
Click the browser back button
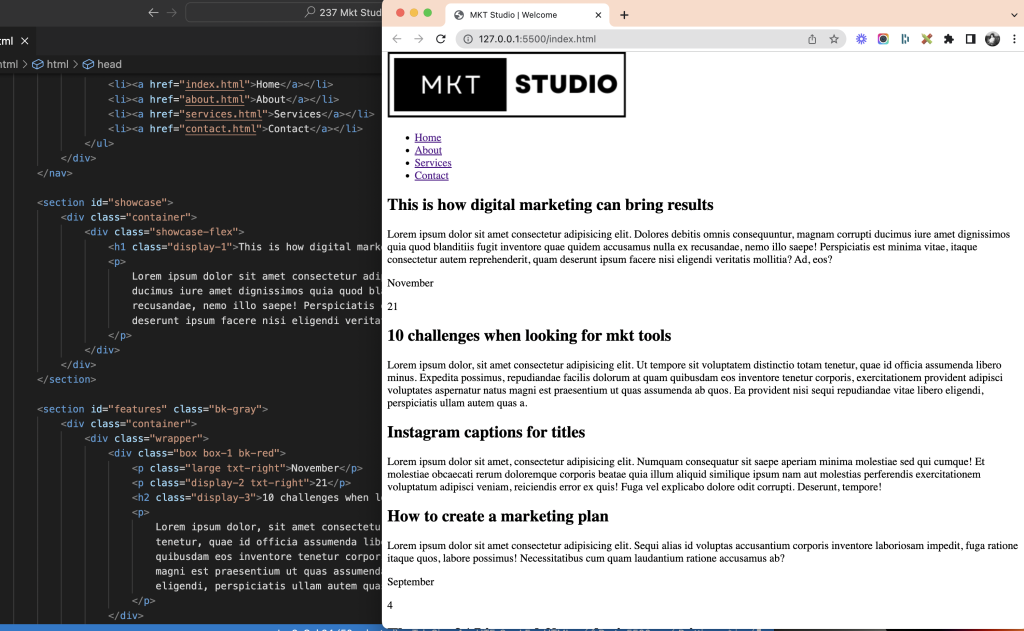tap(397, 39)
